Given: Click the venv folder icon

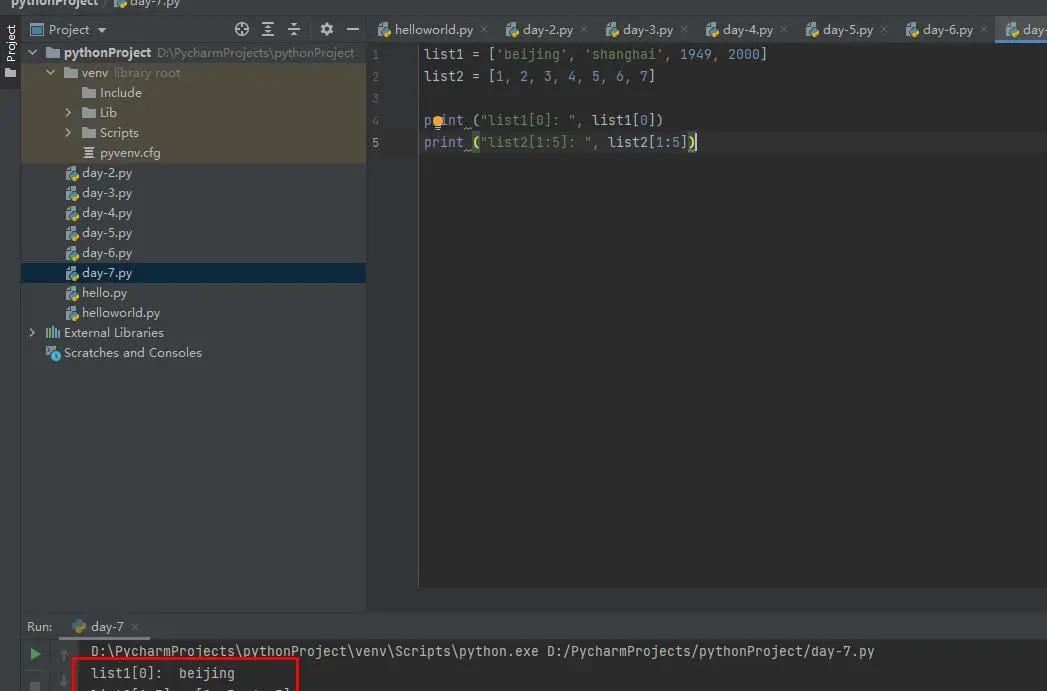Looking at the screenshot, I should pyautogui.click(x=71, y=73).
